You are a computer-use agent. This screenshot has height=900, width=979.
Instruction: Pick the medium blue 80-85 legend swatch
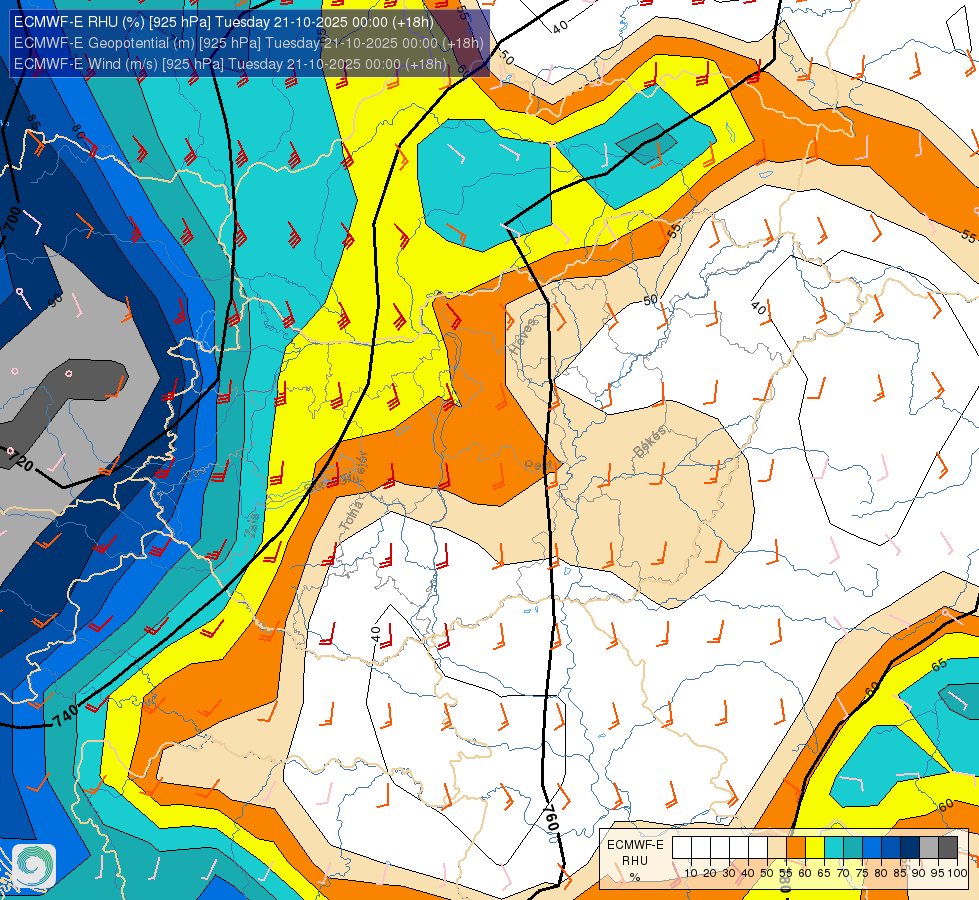click(891, 849)
